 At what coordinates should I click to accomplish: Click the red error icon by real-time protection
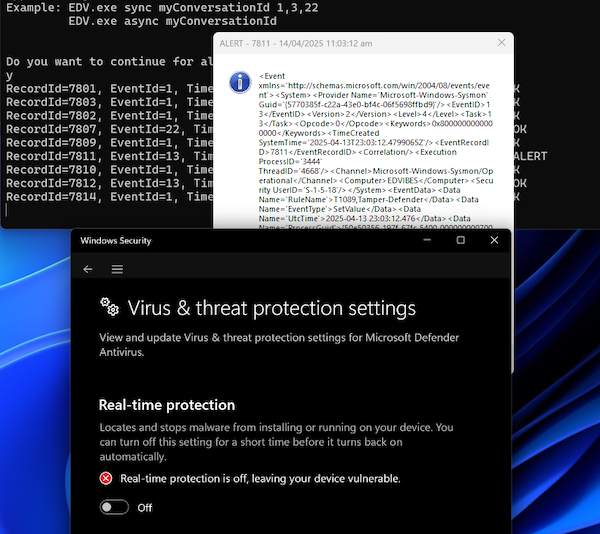(x=106, y=479)
